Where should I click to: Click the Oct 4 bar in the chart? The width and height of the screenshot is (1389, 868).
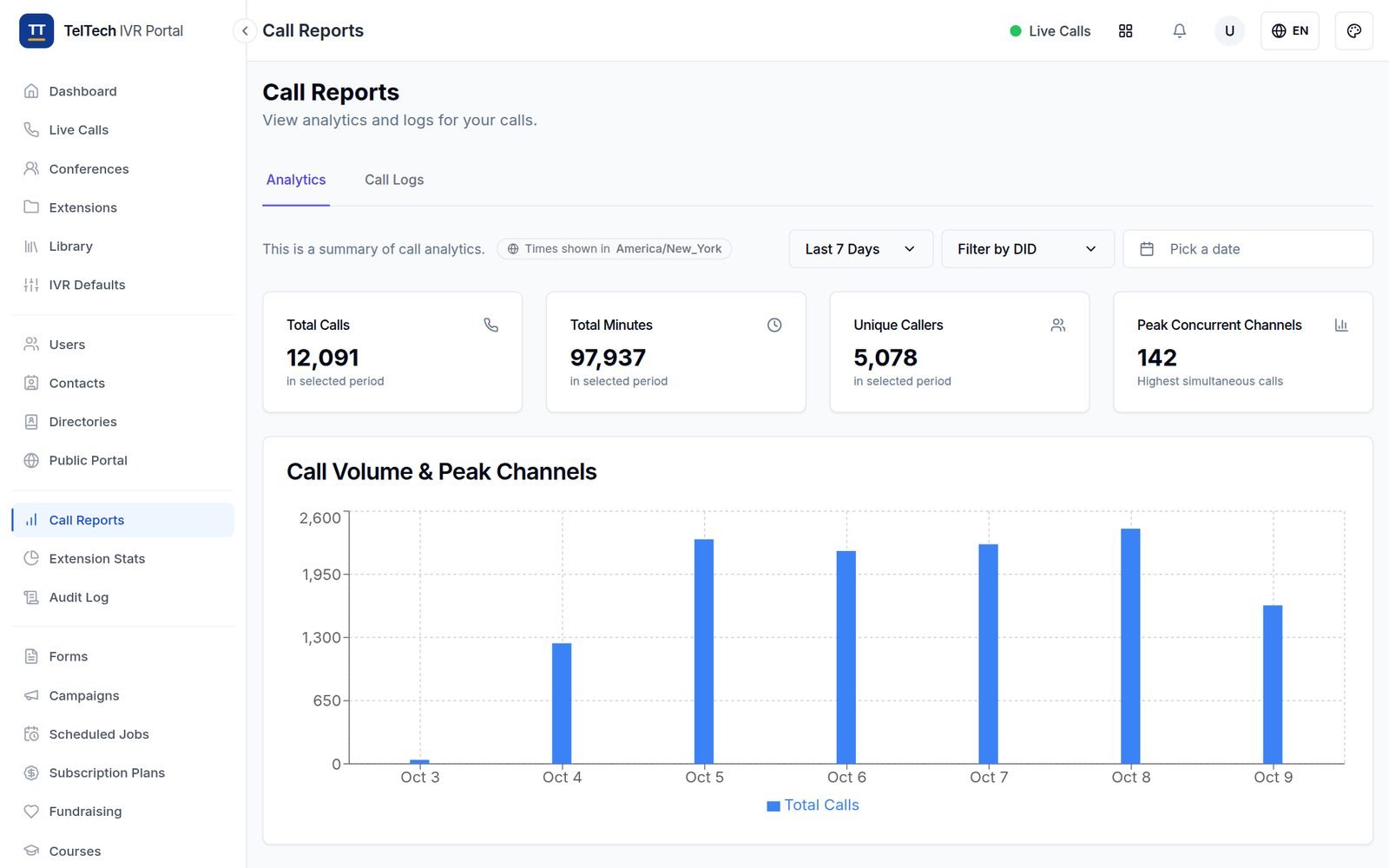point(562,703)
